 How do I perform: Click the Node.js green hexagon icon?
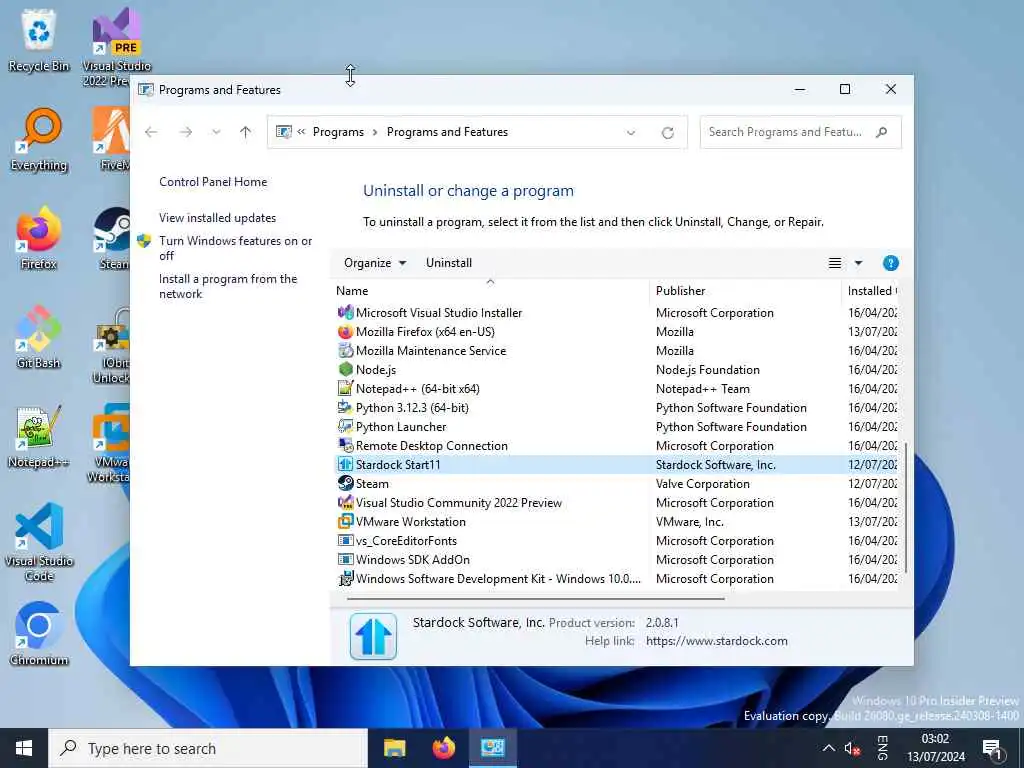tap(345, 370)
